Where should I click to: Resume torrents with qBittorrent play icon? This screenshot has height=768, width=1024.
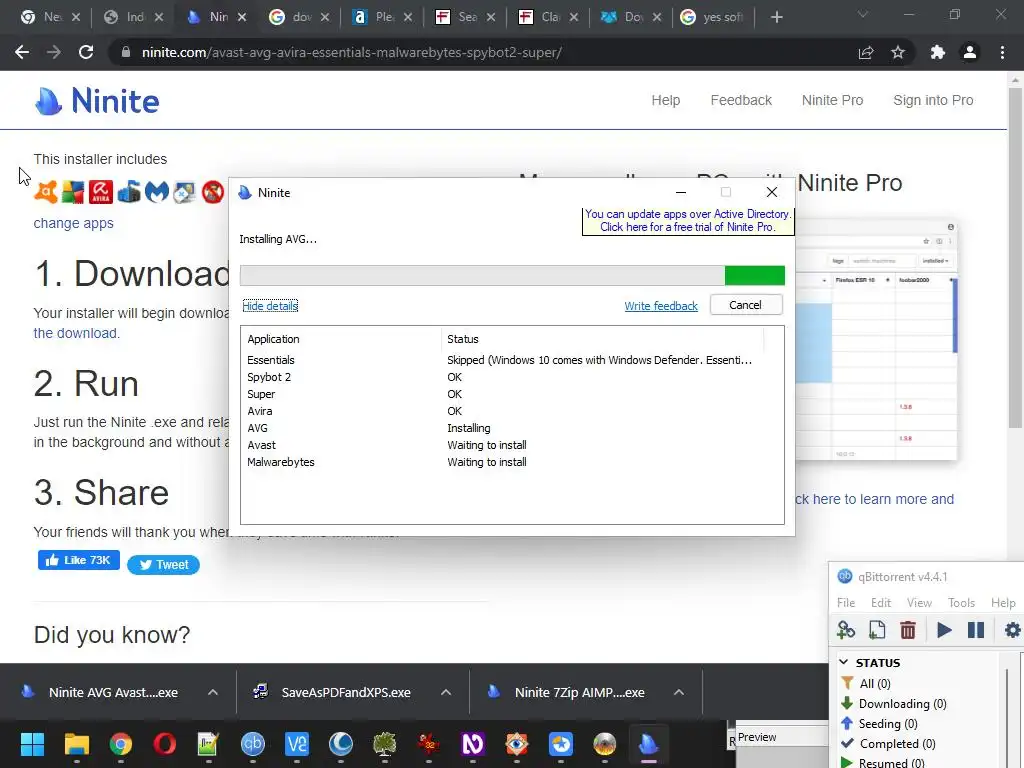coord(944,630)
